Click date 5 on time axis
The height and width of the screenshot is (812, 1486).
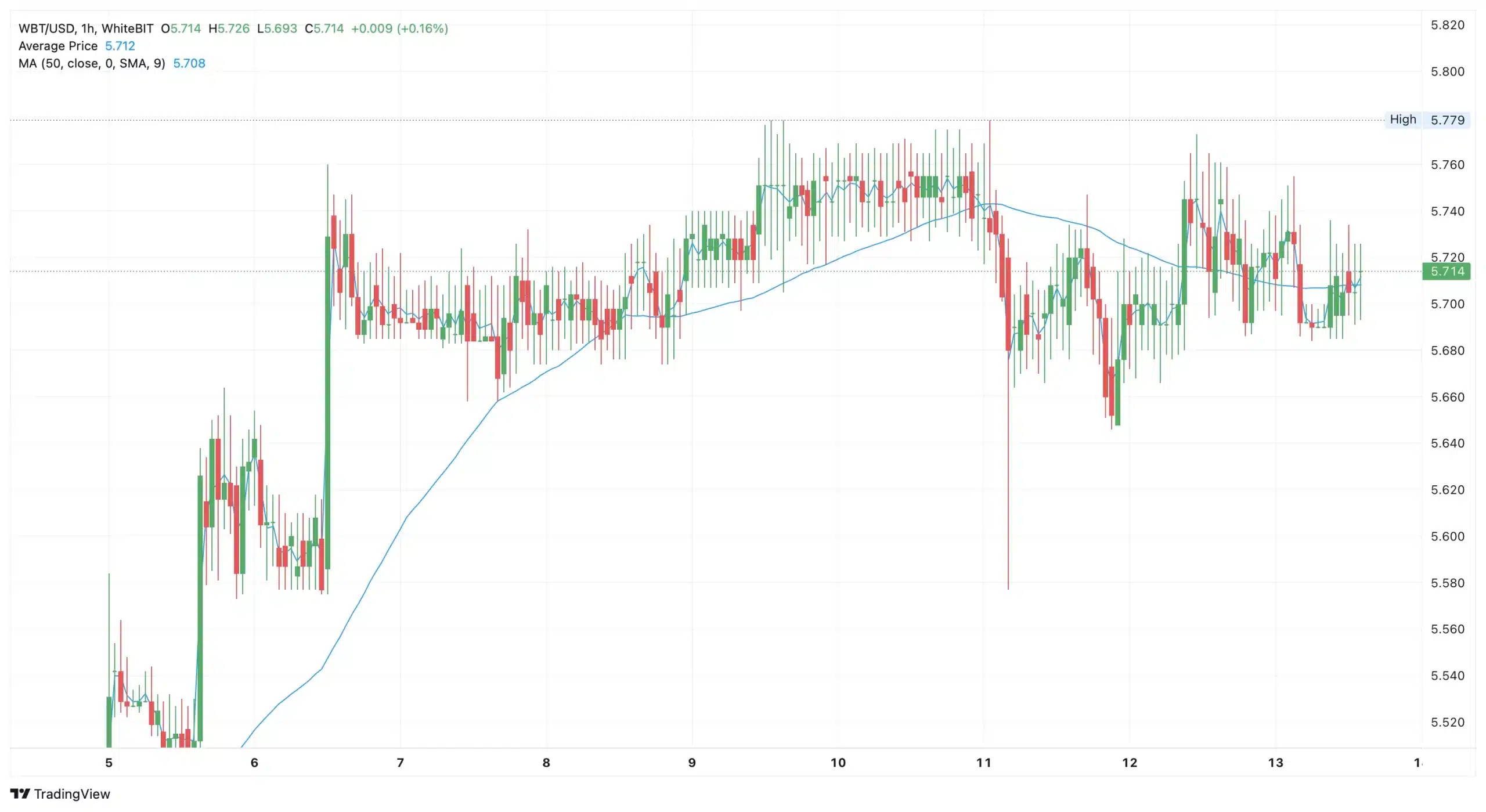point(109,763)
